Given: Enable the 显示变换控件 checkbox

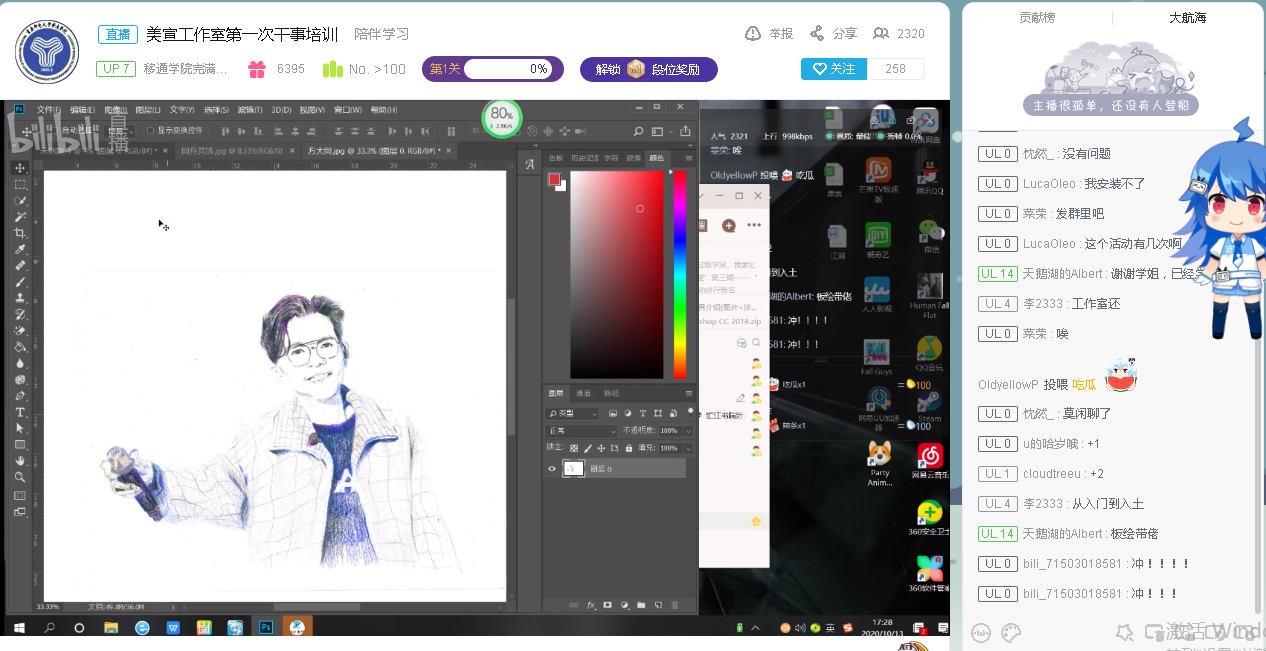Looking at the screenshot, I should click(x=150, y=130).
